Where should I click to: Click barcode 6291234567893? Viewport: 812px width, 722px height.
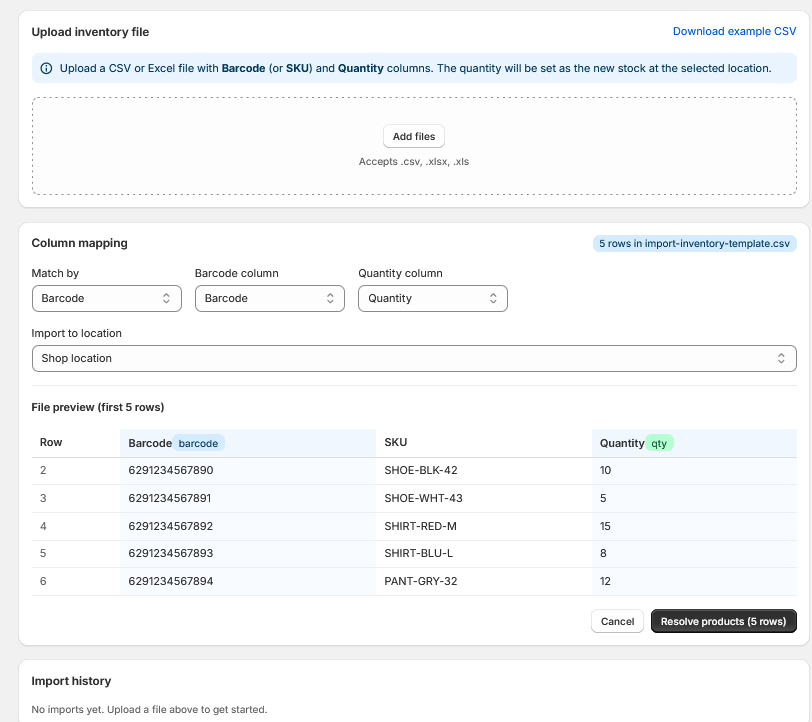coord(171,553)
